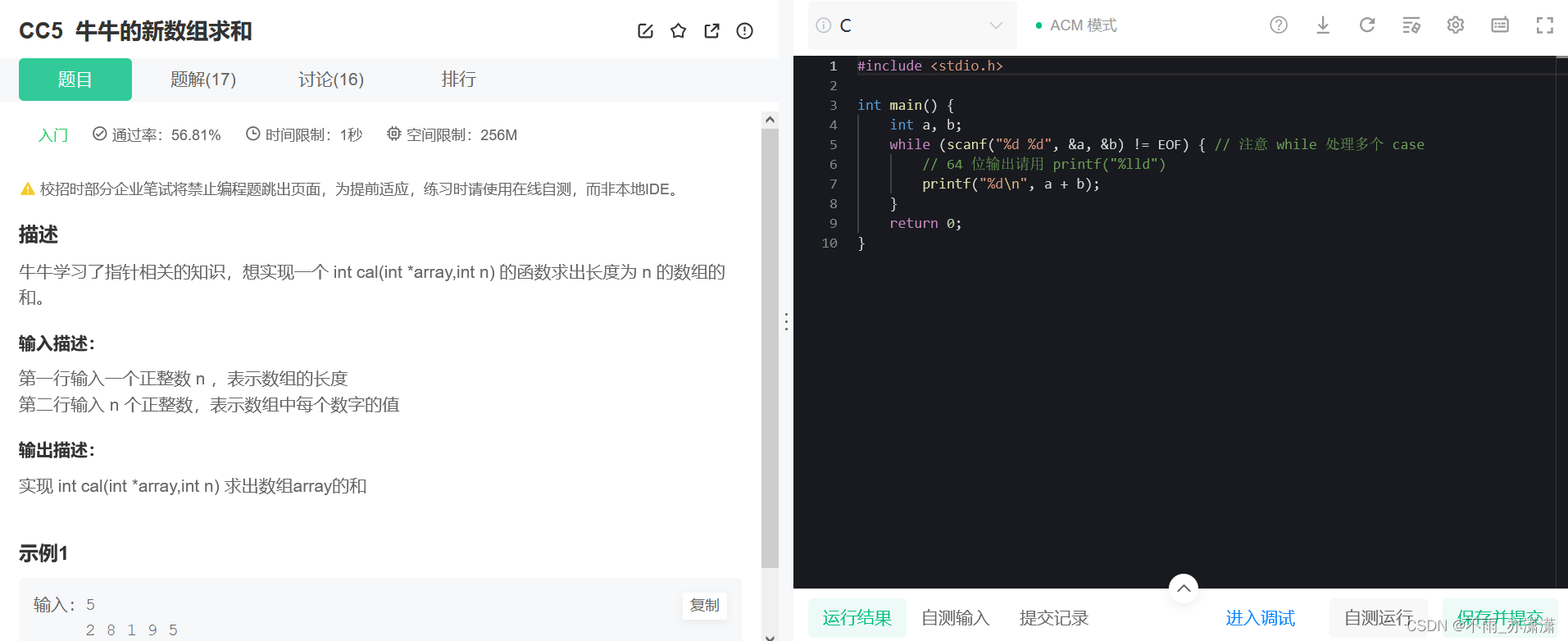Screen dimensions: 1568x641
Task: Click the problem title CC5 牛牛的新数组求和
Action: (135, 31)
